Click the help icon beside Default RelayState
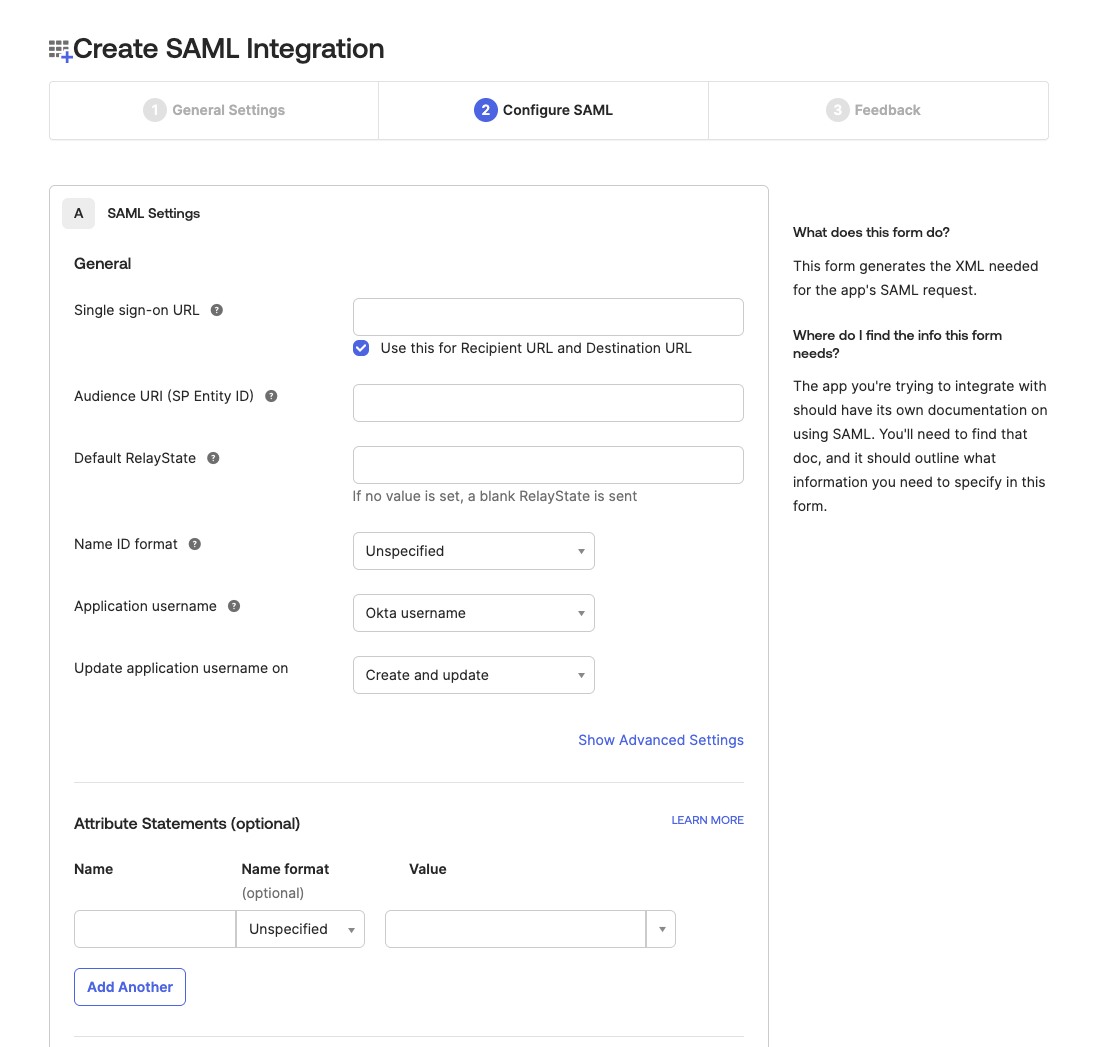 (x=213, y=458)
